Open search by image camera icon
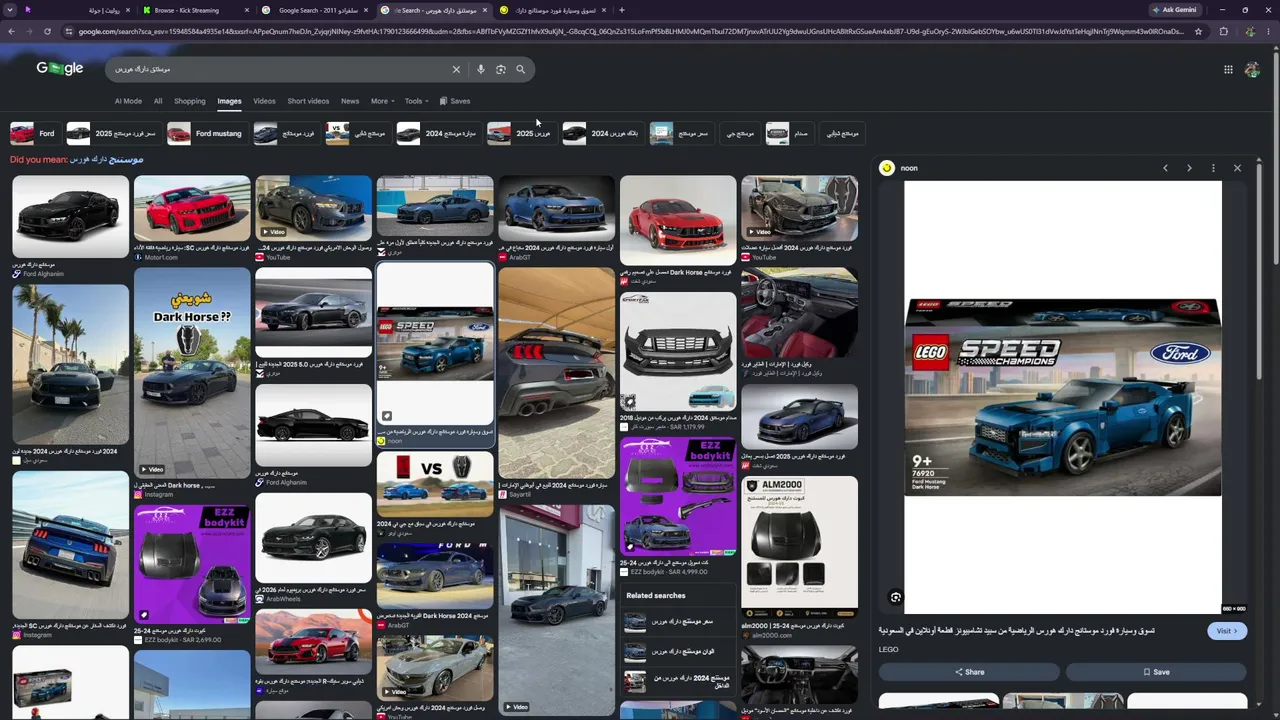Screen dimensions: 1280x720 [501, 70]
